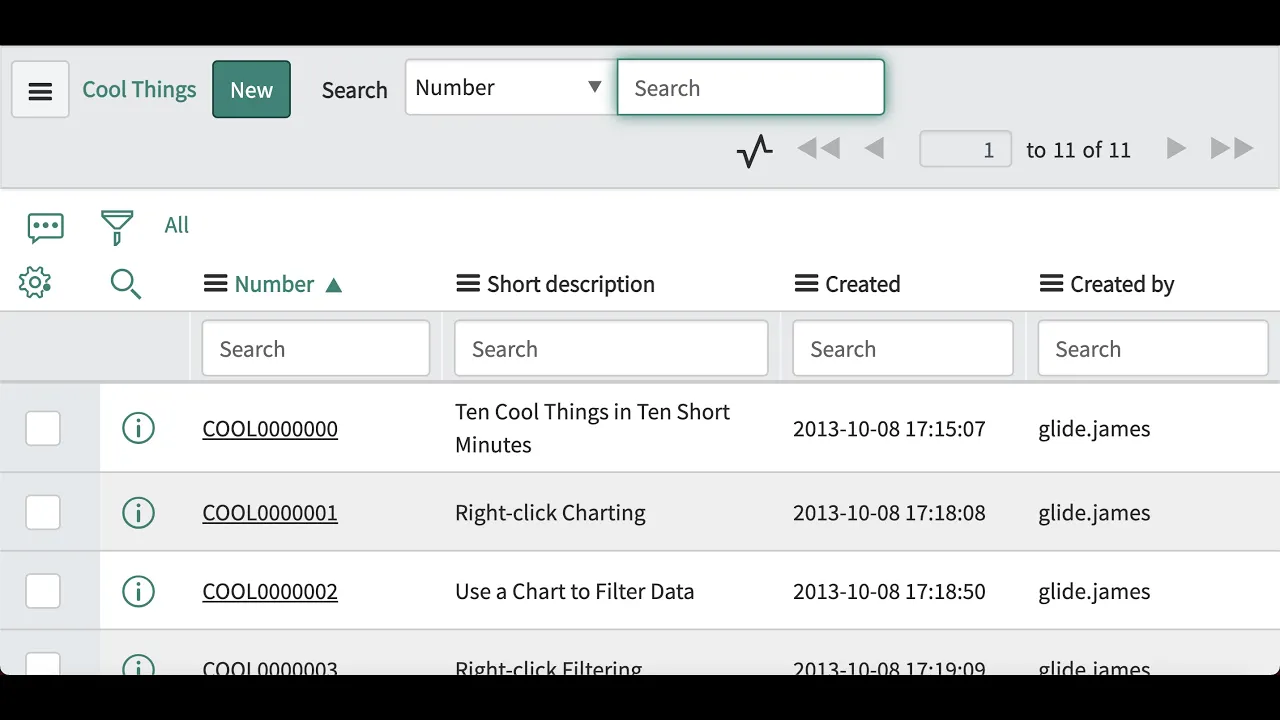
Task: Preview record COOL0000002 info icon
Action: point(138,591)
